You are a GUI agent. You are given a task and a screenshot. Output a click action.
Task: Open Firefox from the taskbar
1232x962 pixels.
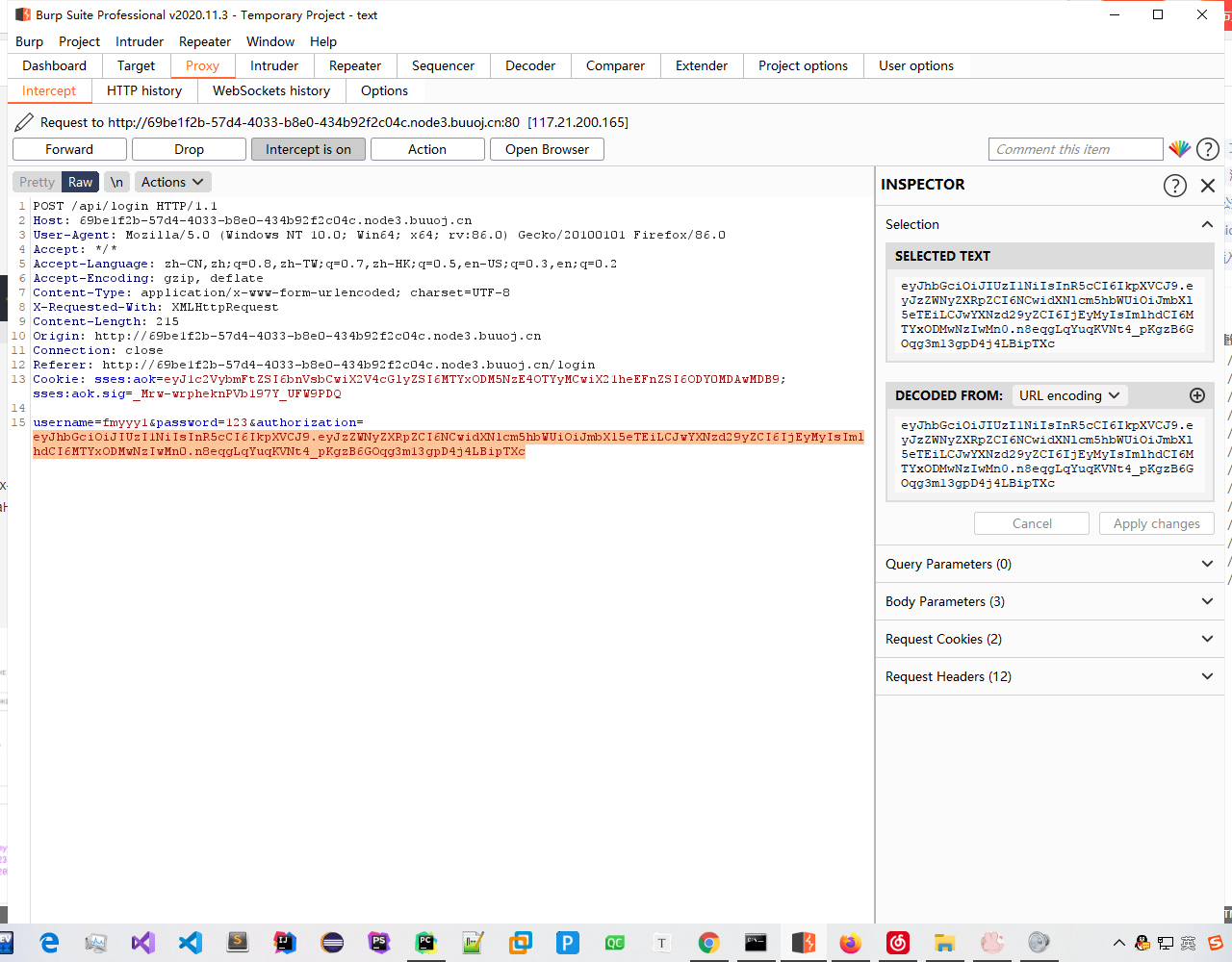point(851,943)
